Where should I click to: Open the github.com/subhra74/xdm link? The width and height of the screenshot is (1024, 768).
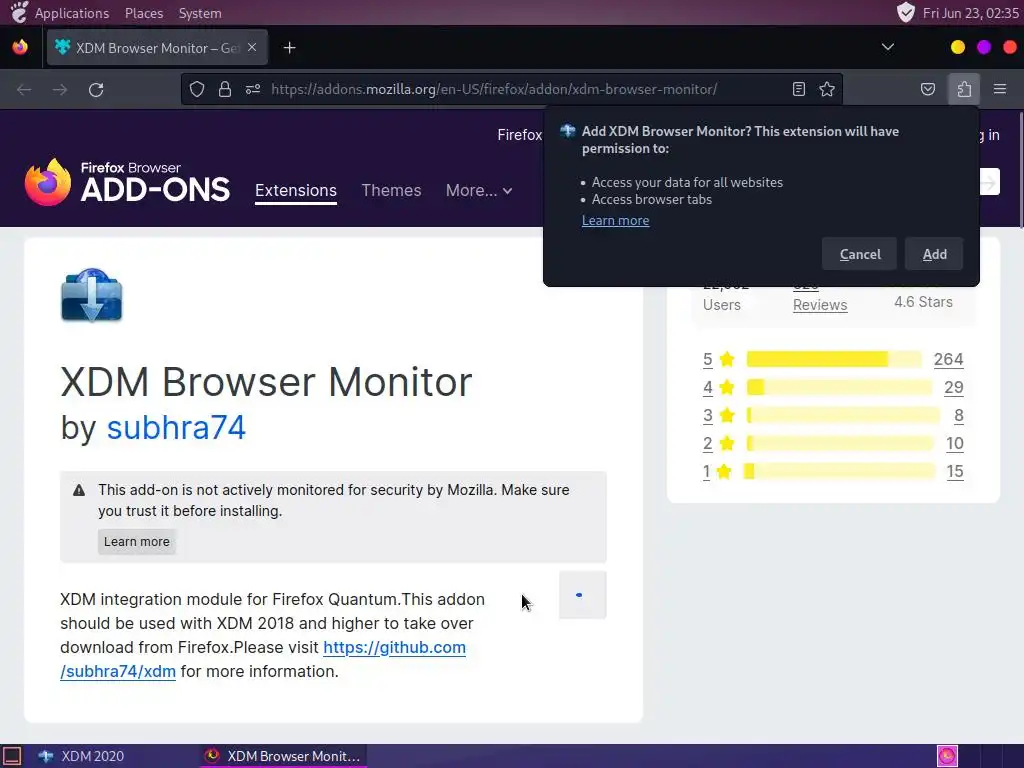(x=263, y=660)
